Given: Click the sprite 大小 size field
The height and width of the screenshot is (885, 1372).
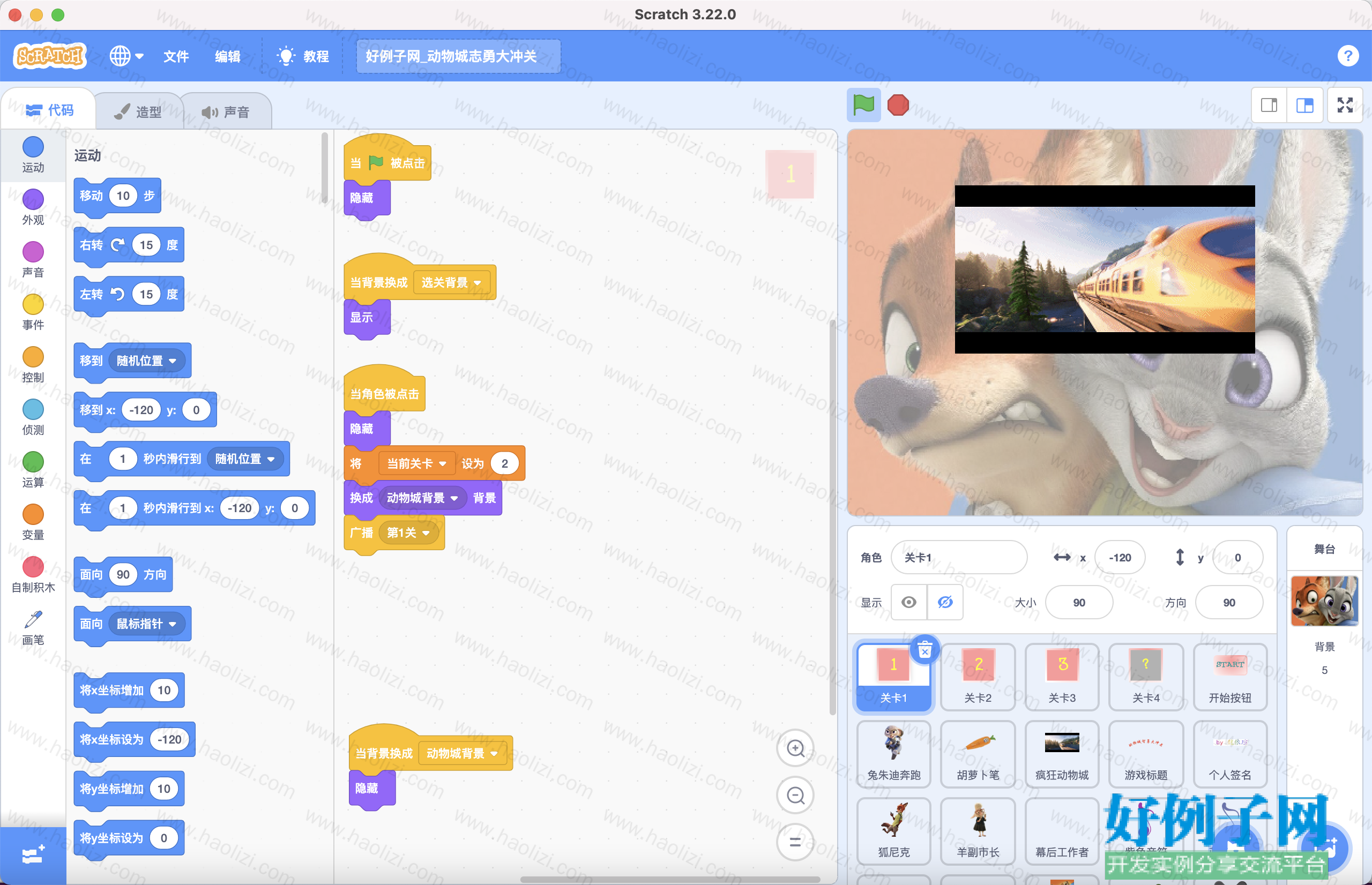Looking at the screenshot, I should 1079,602.
